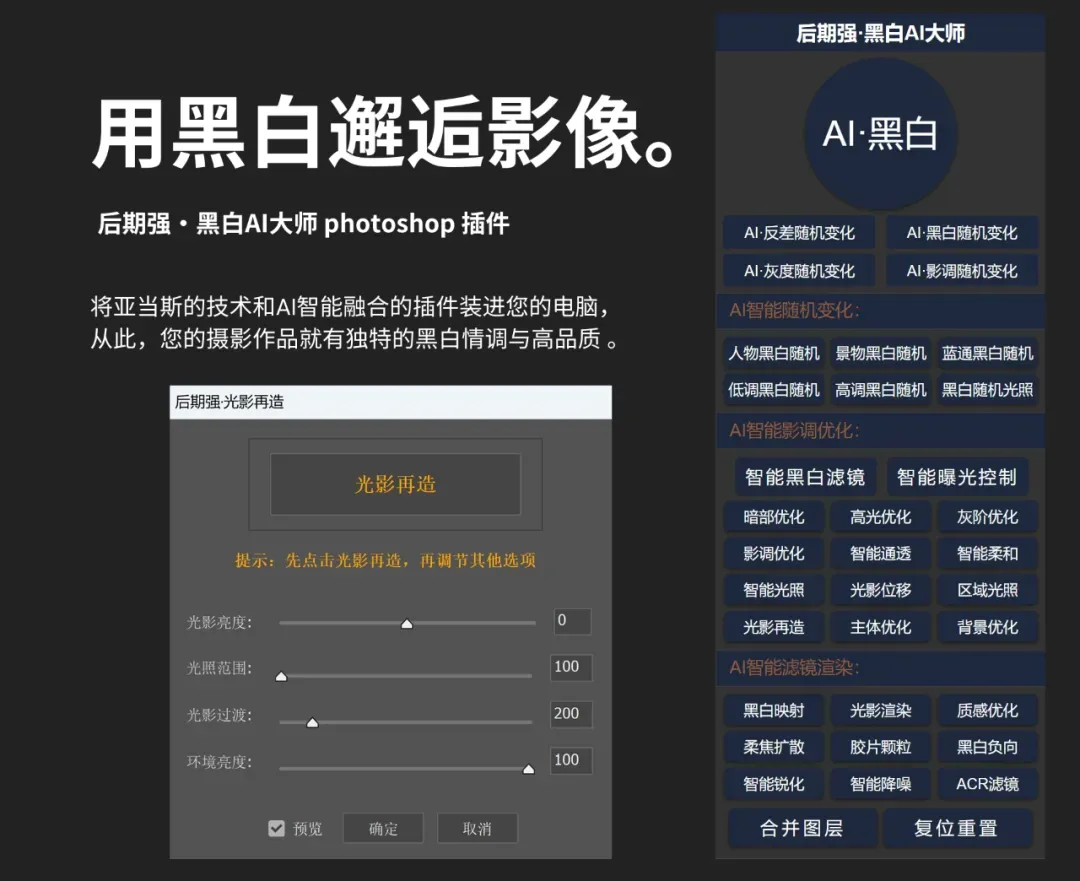Run 主体优化
1080x881 pixels.
[880, 627]
